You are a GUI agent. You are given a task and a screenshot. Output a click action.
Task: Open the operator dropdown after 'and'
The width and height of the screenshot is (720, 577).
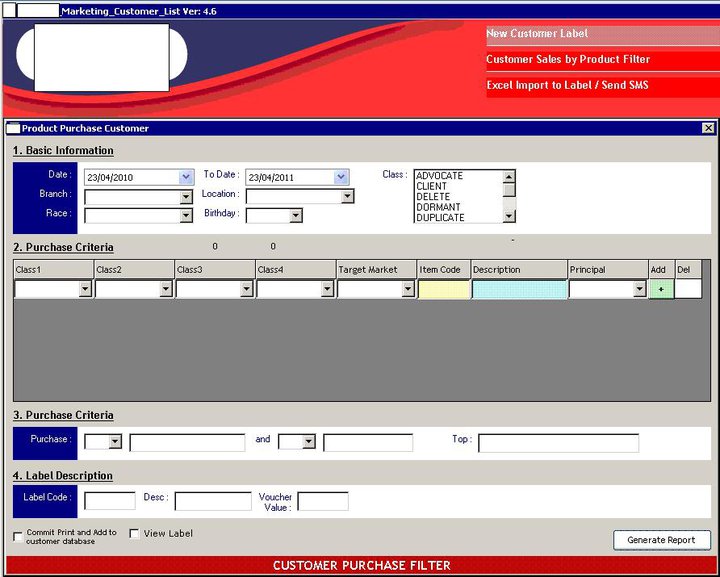tap(309, 442)
